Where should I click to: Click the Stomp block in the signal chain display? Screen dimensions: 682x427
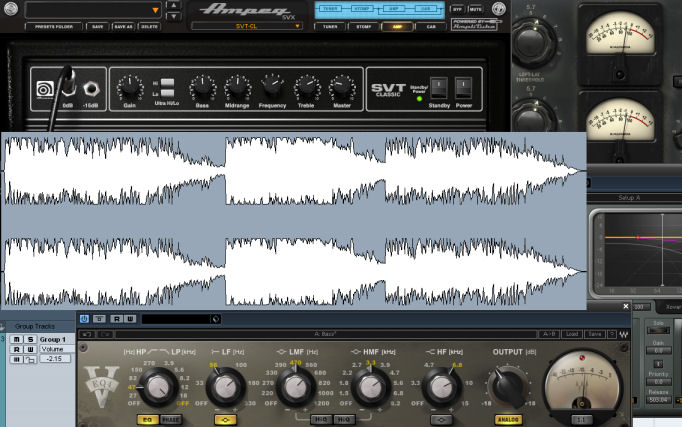pyautogui.click(x=361, y=9)
